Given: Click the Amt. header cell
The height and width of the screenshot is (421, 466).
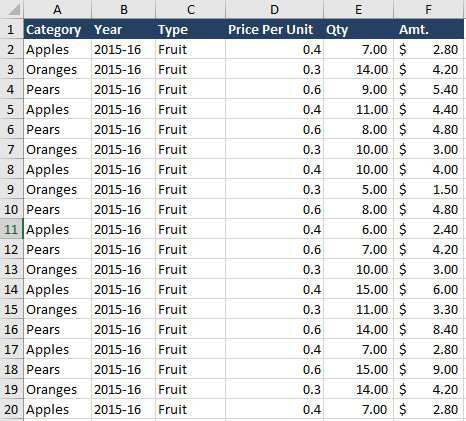Looking at the screenshot, I should click(429, 29).
